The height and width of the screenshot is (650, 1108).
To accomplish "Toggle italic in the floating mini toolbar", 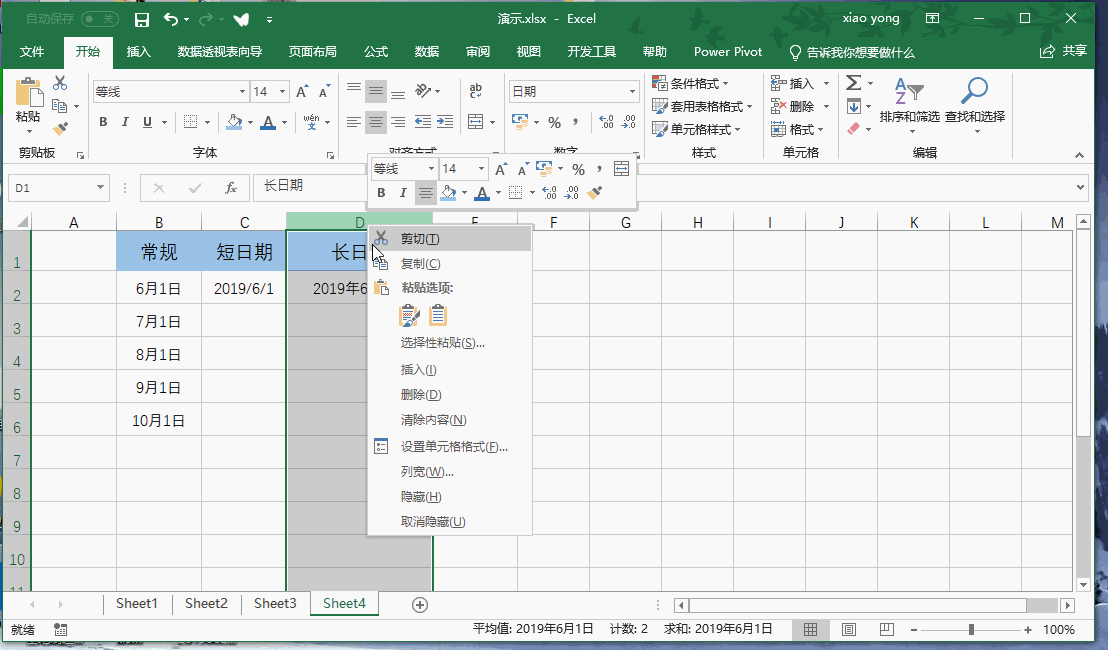I will click(x=403, y=193).
